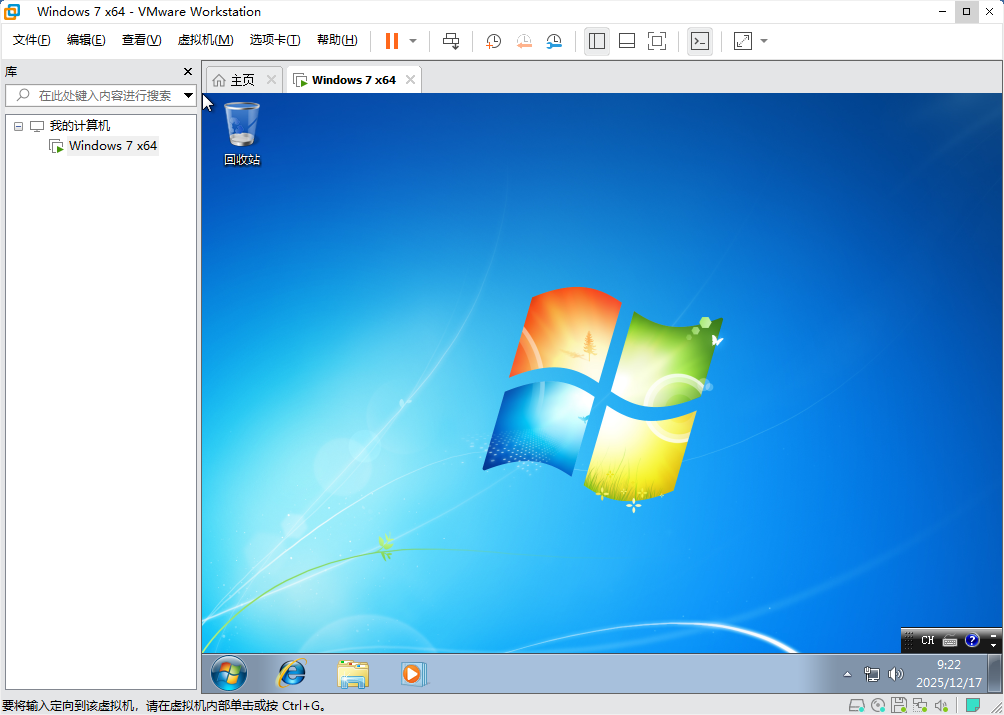Open the power options dropdown beside pause
This screenshot has width=1004, height=715.
tap(413, 41)
